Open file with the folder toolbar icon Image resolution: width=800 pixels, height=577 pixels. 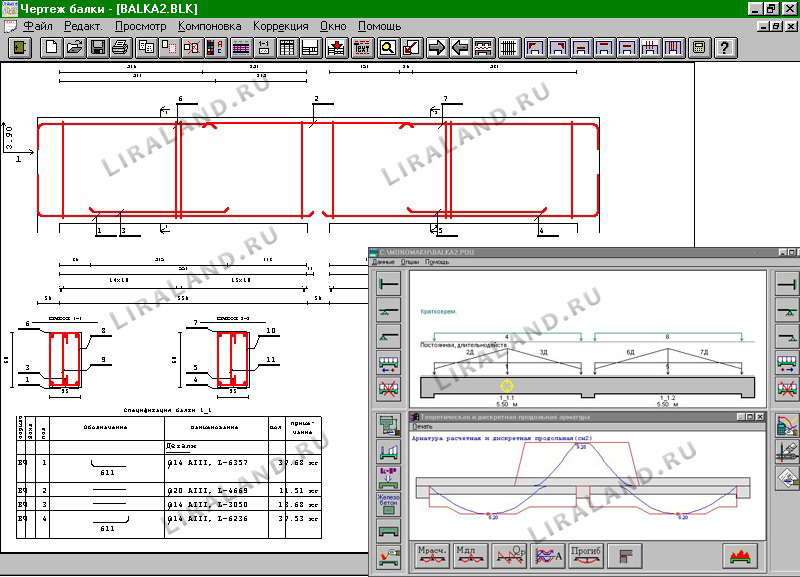tap(75, 47)
